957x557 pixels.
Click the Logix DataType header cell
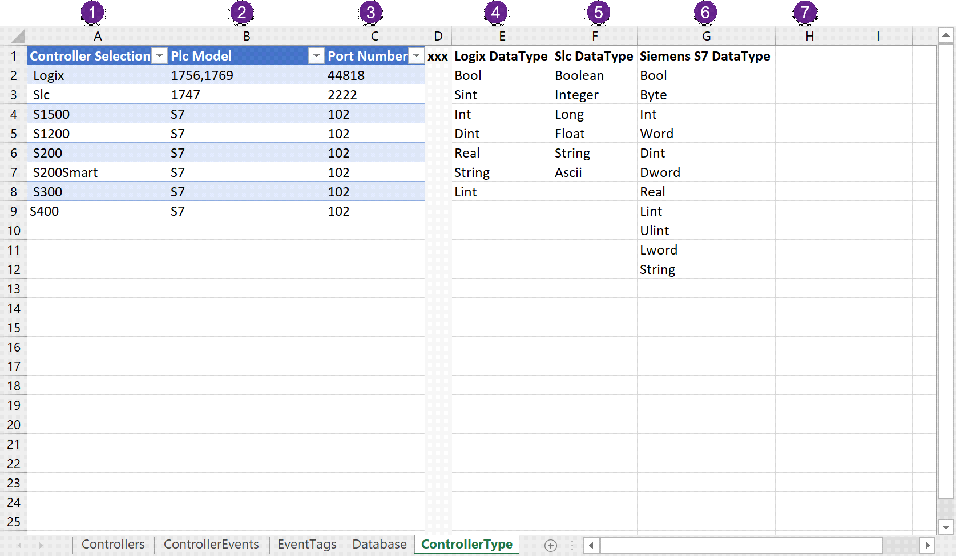pos(502,56)
